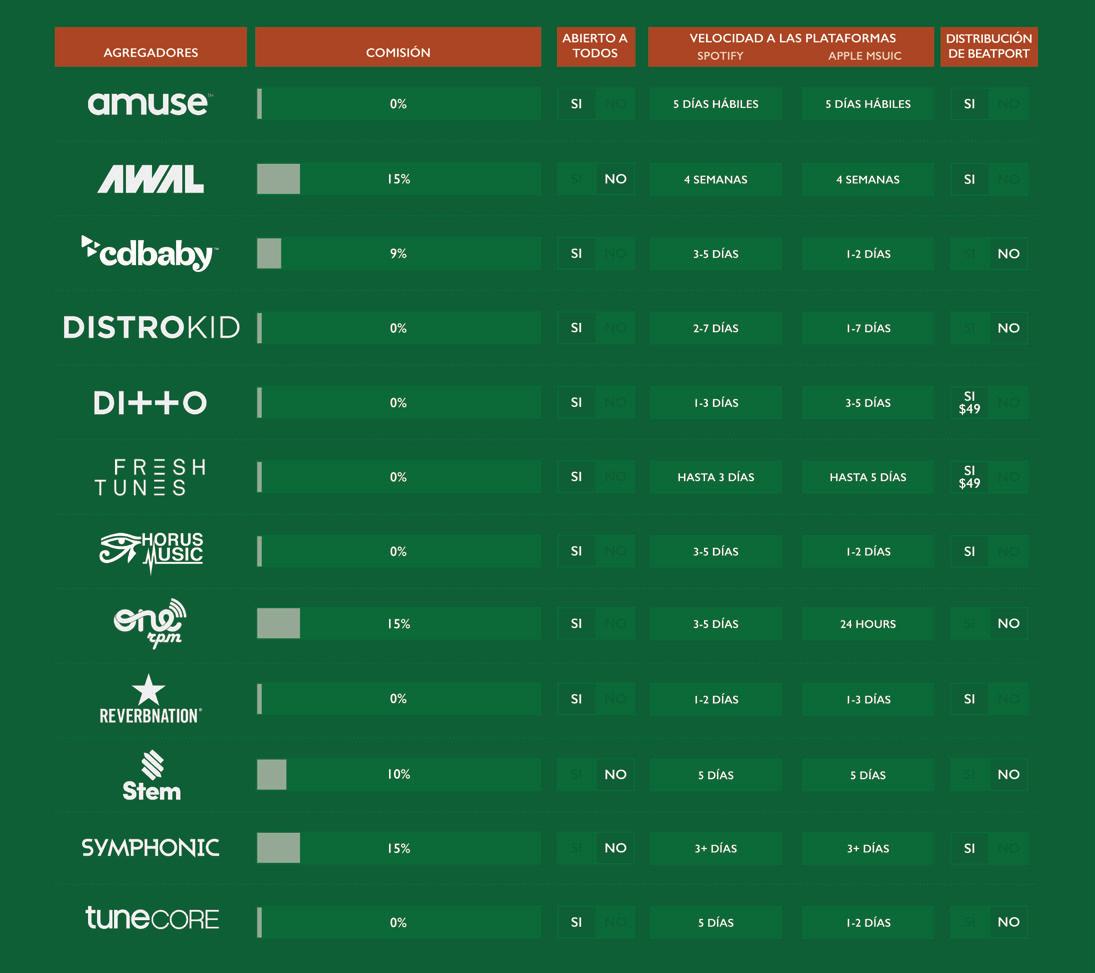This screenshot has height=973, width=1095.
Task: Click Fresh Tunes 'HASTA 3 DÍAS' cell
Action: (x=716, y=477)
